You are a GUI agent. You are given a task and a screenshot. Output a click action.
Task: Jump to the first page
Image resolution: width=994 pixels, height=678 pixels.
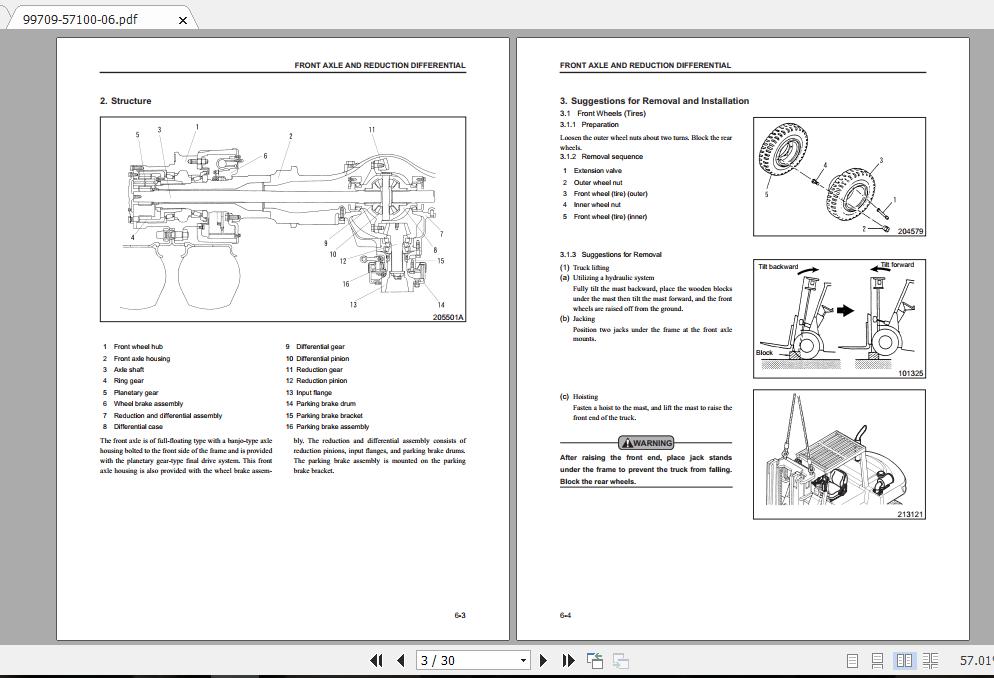378,661
